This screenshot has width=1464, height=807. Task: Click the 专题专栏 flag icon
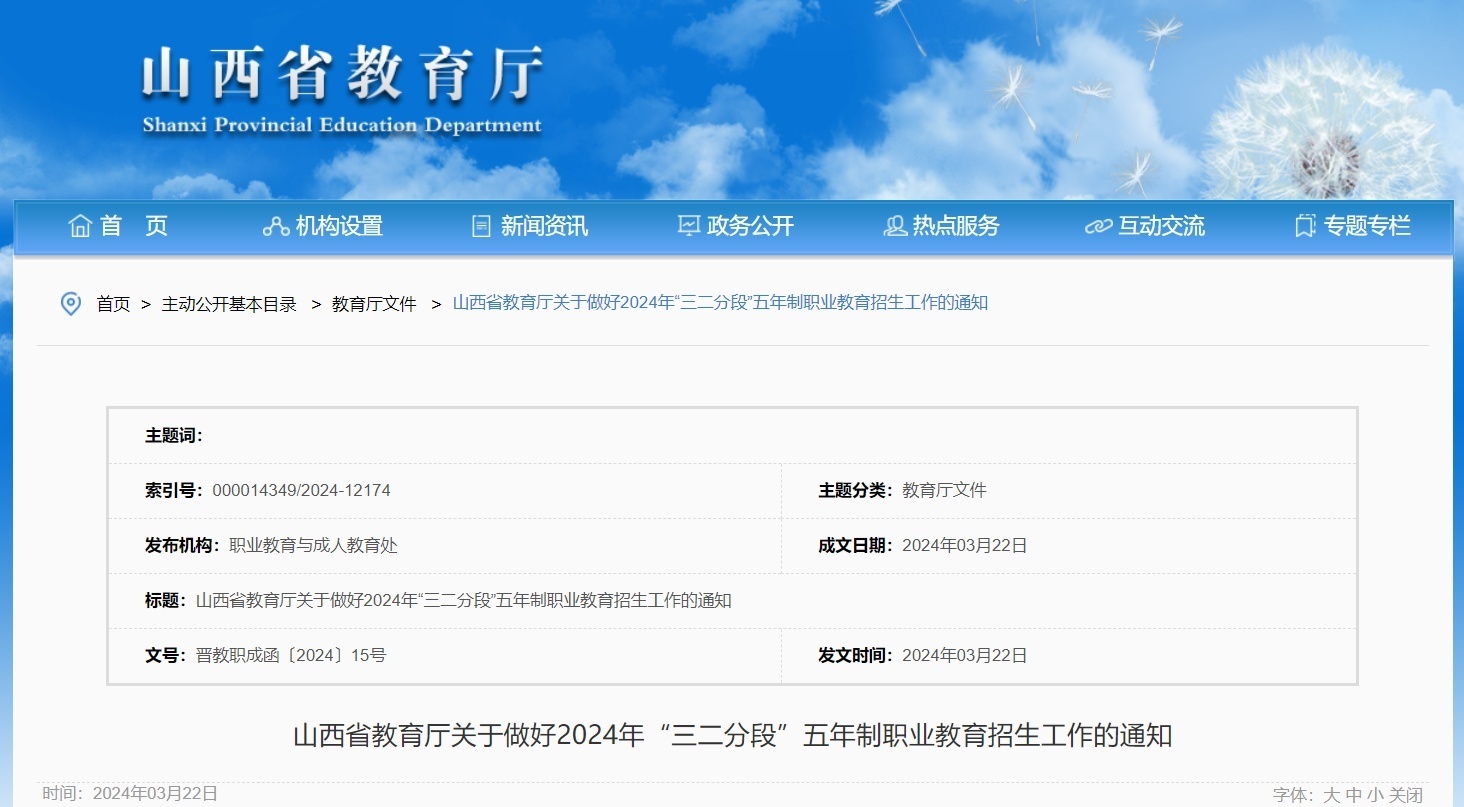(x=1304, y=227)
